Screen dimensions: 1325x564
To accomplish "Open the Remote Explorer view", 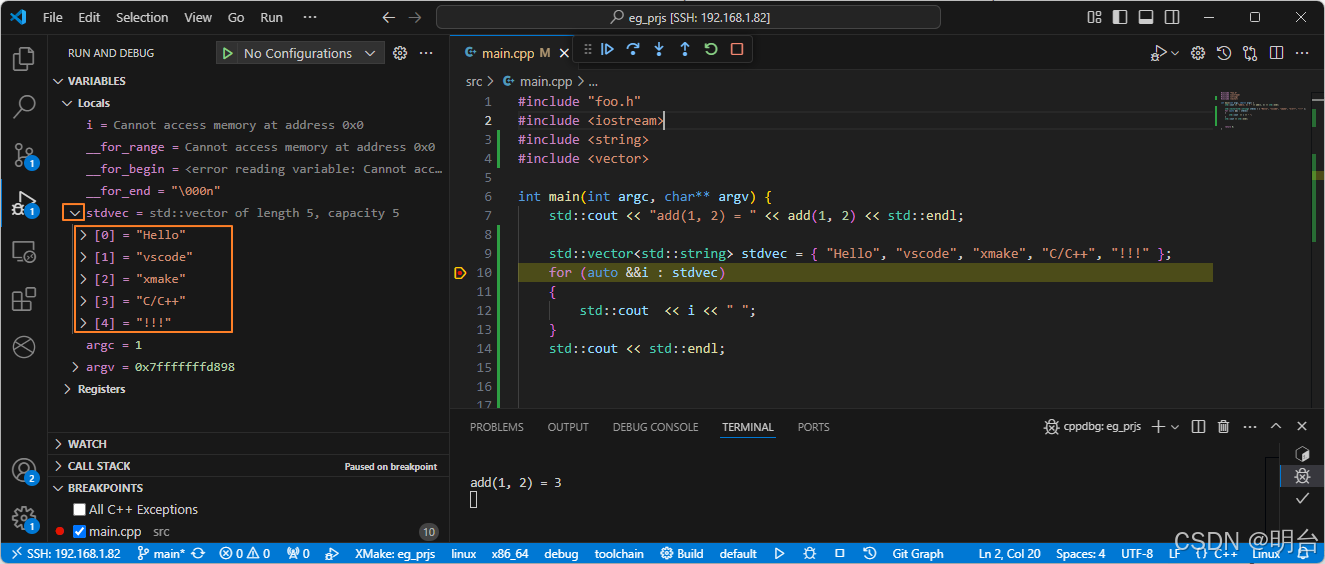I will point(23,251).
